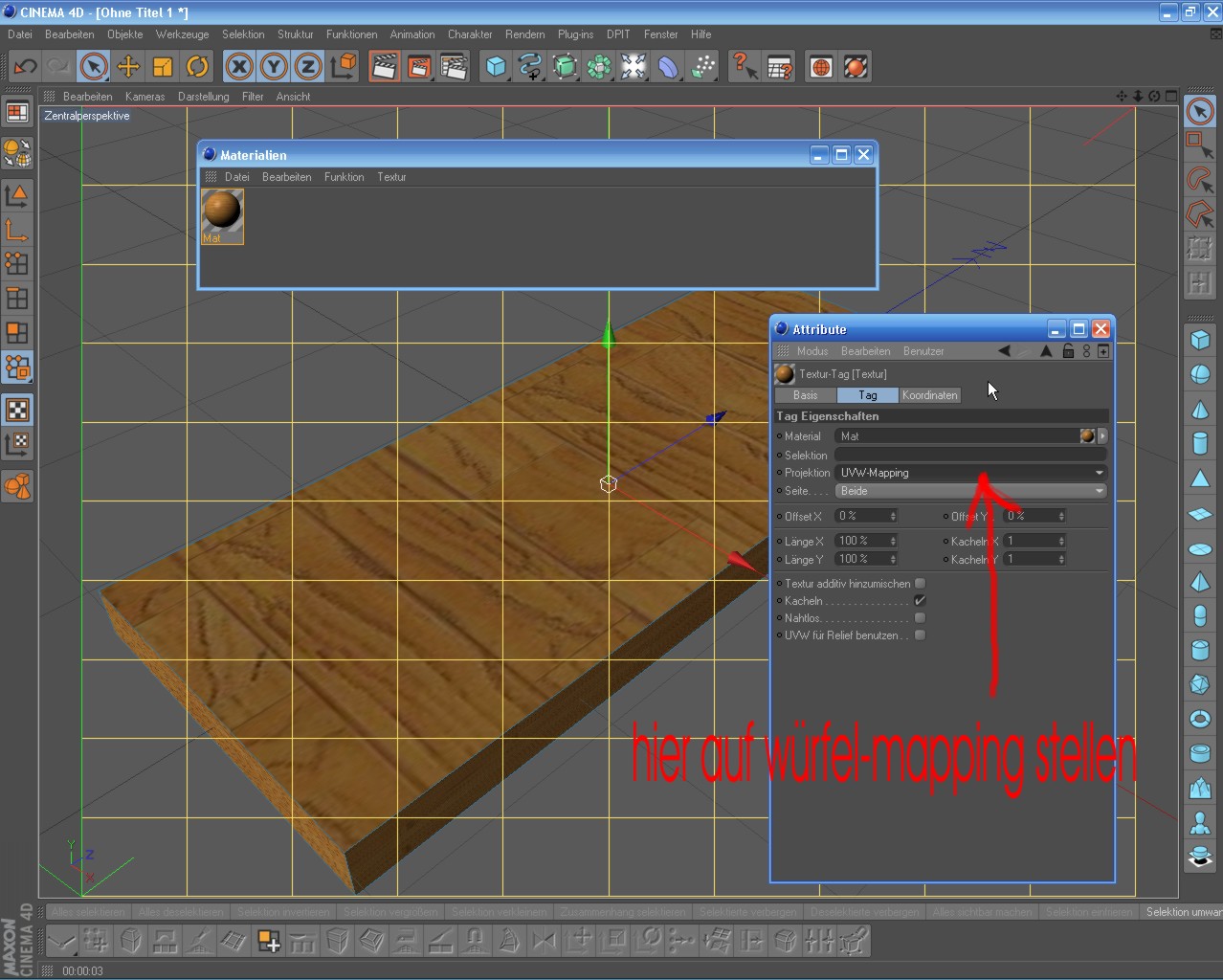Switch to the Koordinaten tab
The width and height of the screenshot is (1223, 980).
[x=929, y=395]
